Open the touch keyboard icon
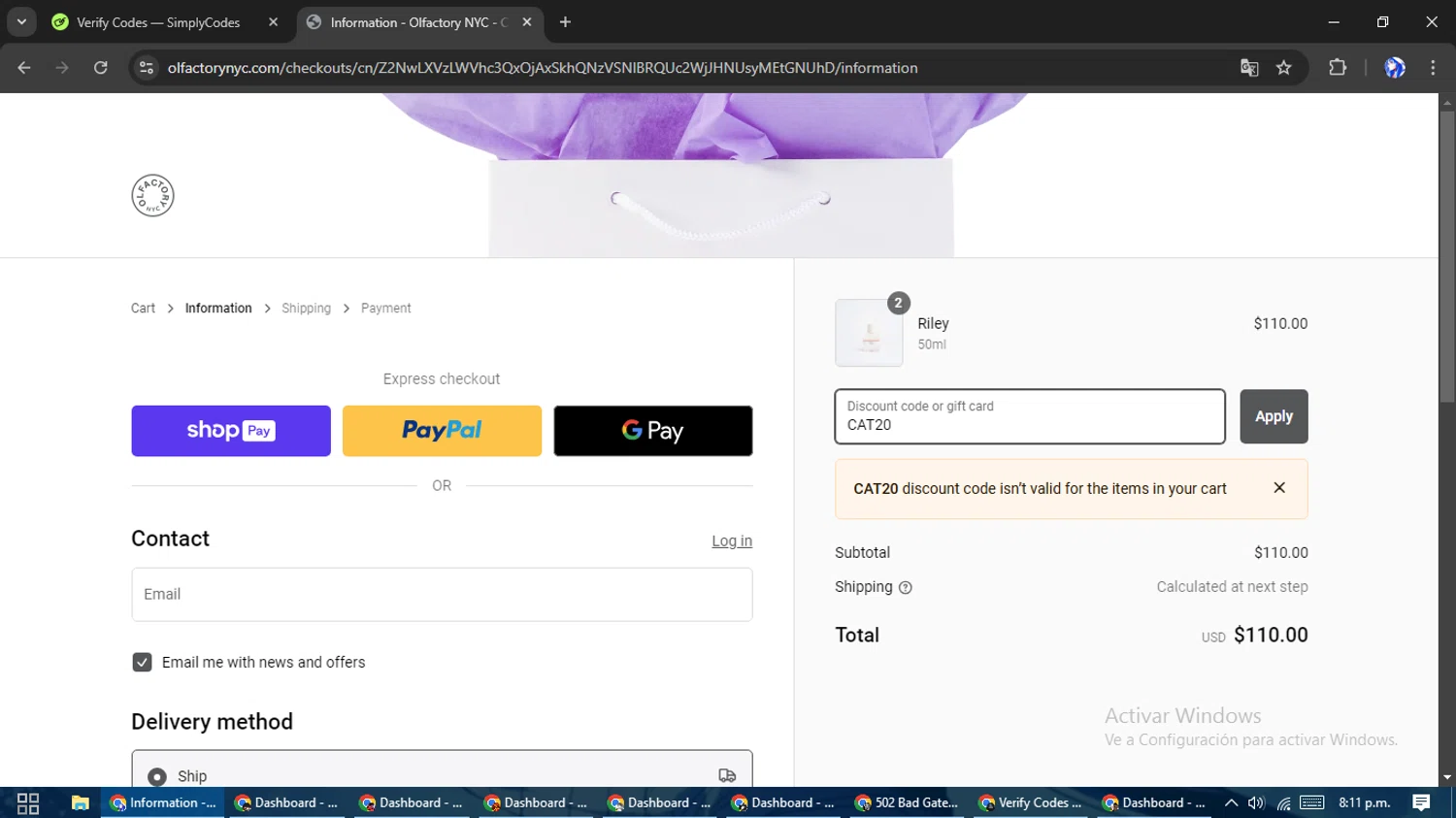This screenshot has height=818, width=1456. coord(1312,802)
